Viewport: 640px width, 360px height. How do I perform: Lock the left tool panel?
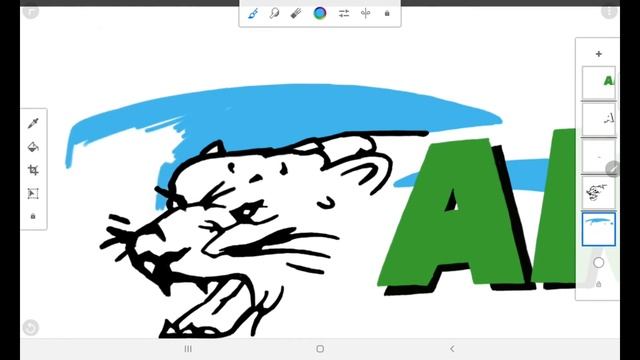pos(33,216)
